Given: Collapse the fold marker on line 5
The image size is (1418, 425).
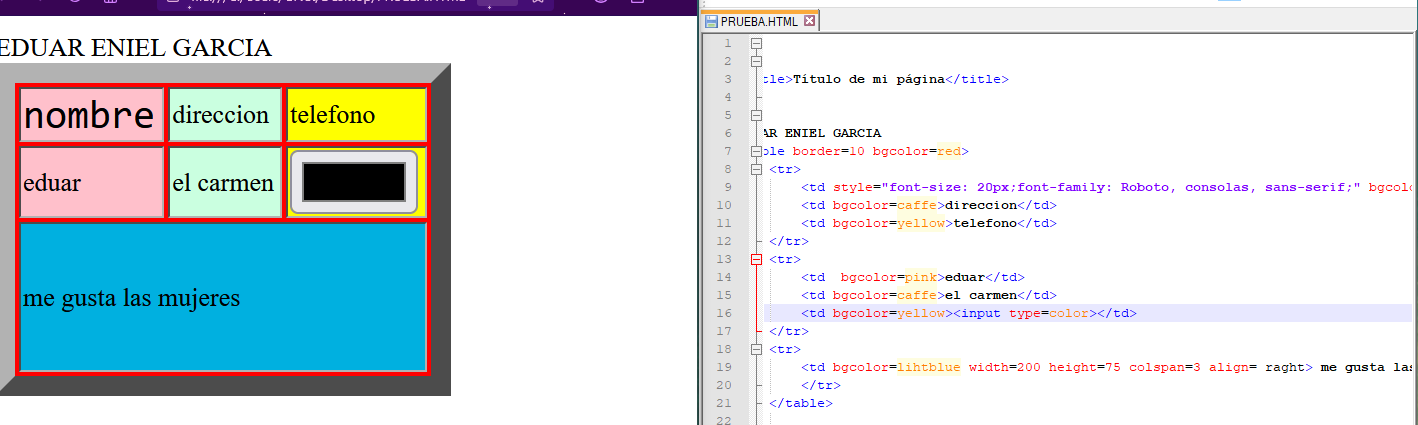Looking at the screenshot, I should (x=756, y=116).
